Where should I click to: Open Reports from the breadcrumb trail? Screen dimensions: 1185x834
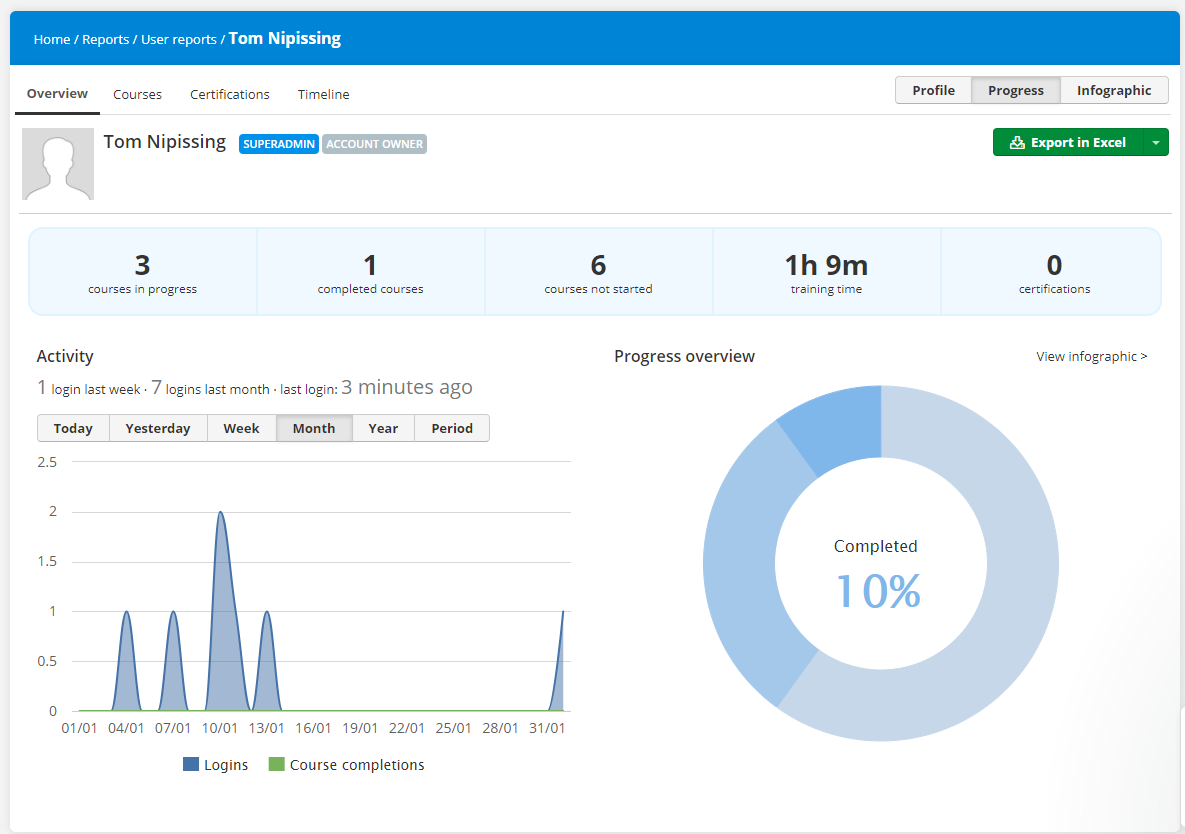point(105,39)
